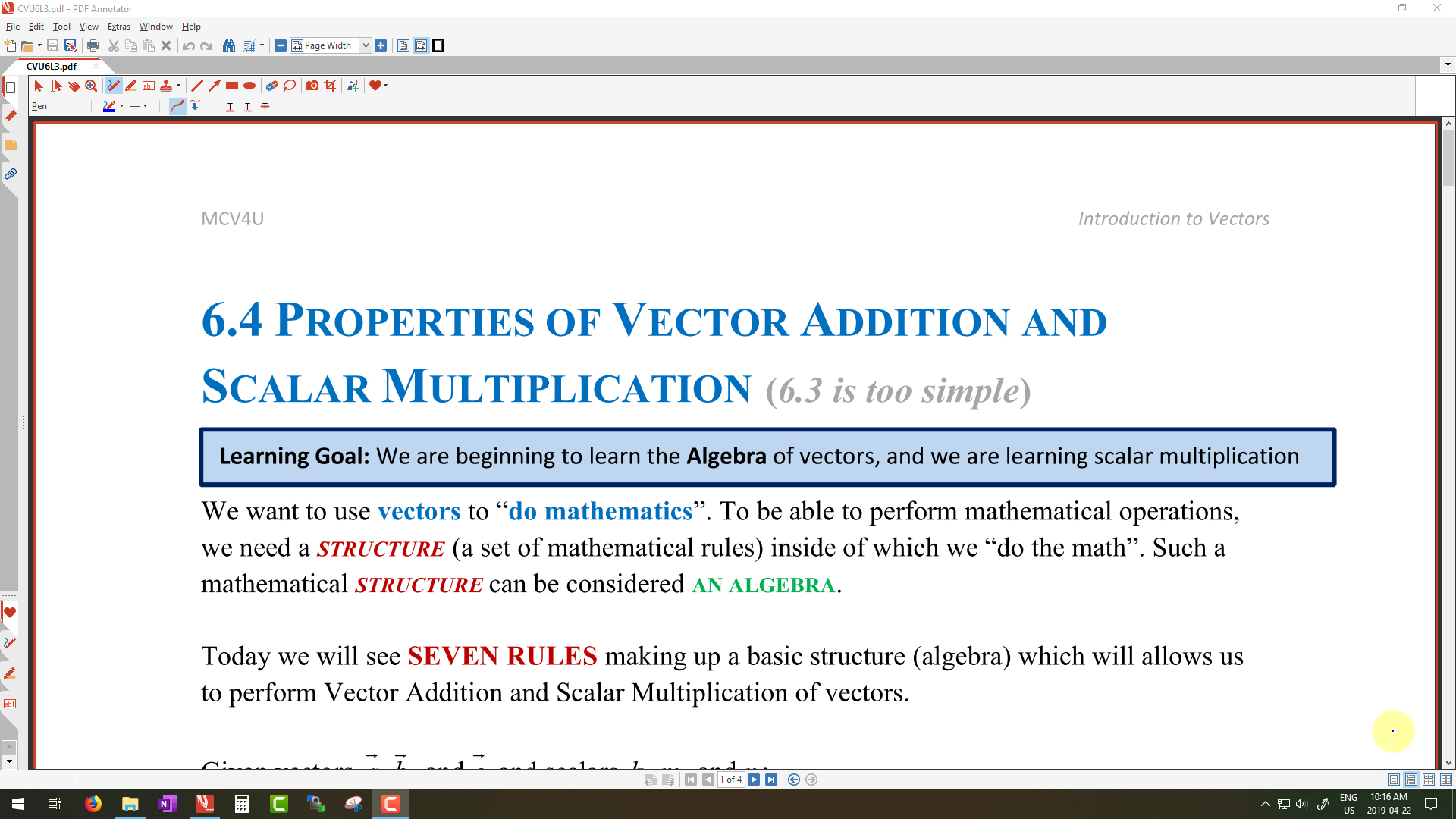Toggle full screen mode button
The image size is (1456, 819).
[438, 45]
